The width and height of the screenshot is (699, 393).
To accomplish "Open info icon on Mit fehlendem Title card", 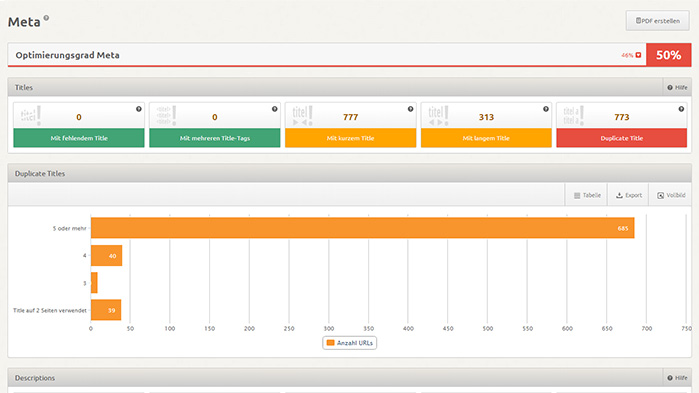I will pyautogui.click(x=139, y=109).
